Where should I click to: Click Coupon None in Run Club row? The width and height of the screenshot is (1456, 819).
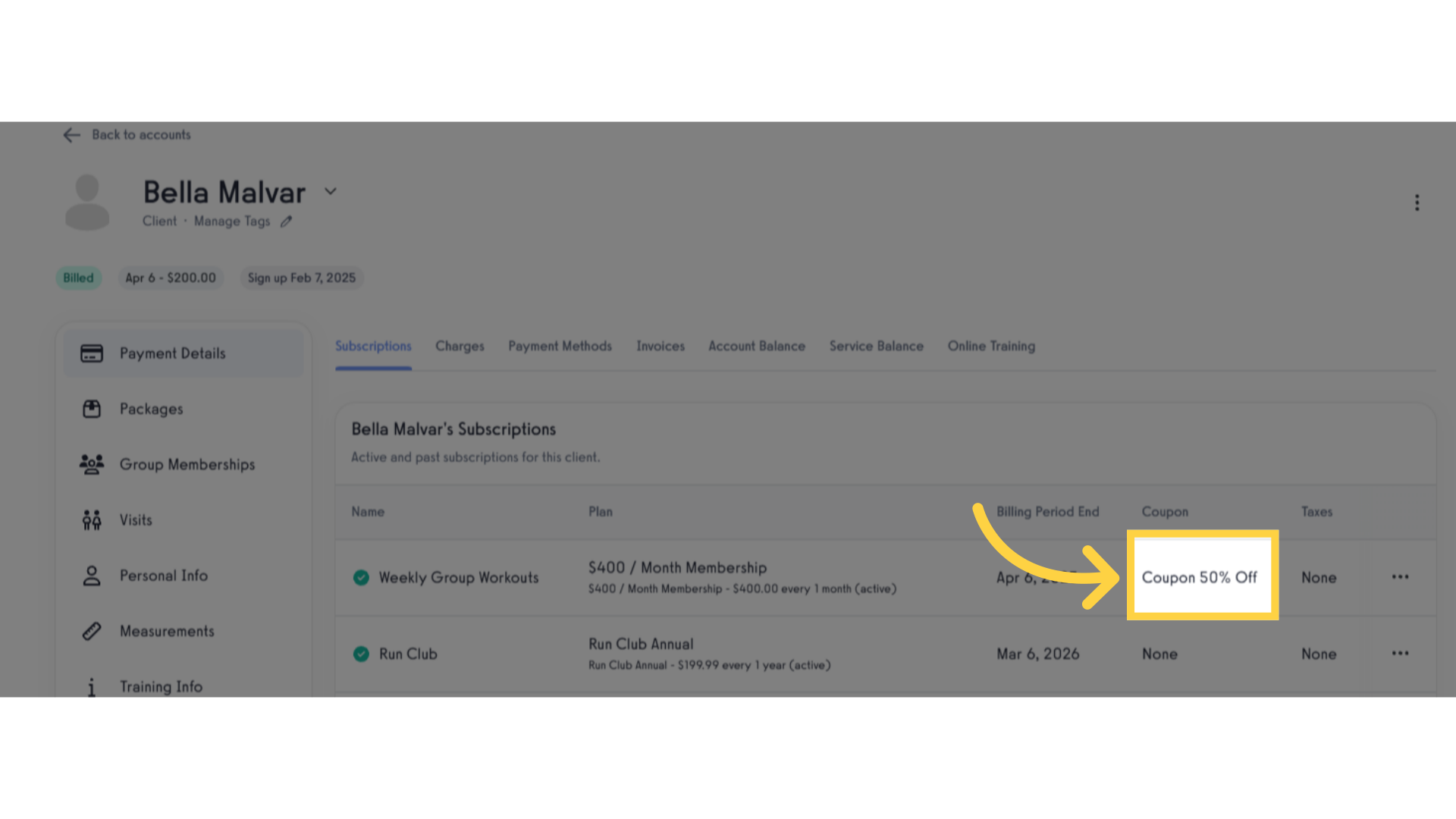pos(1159,654)
